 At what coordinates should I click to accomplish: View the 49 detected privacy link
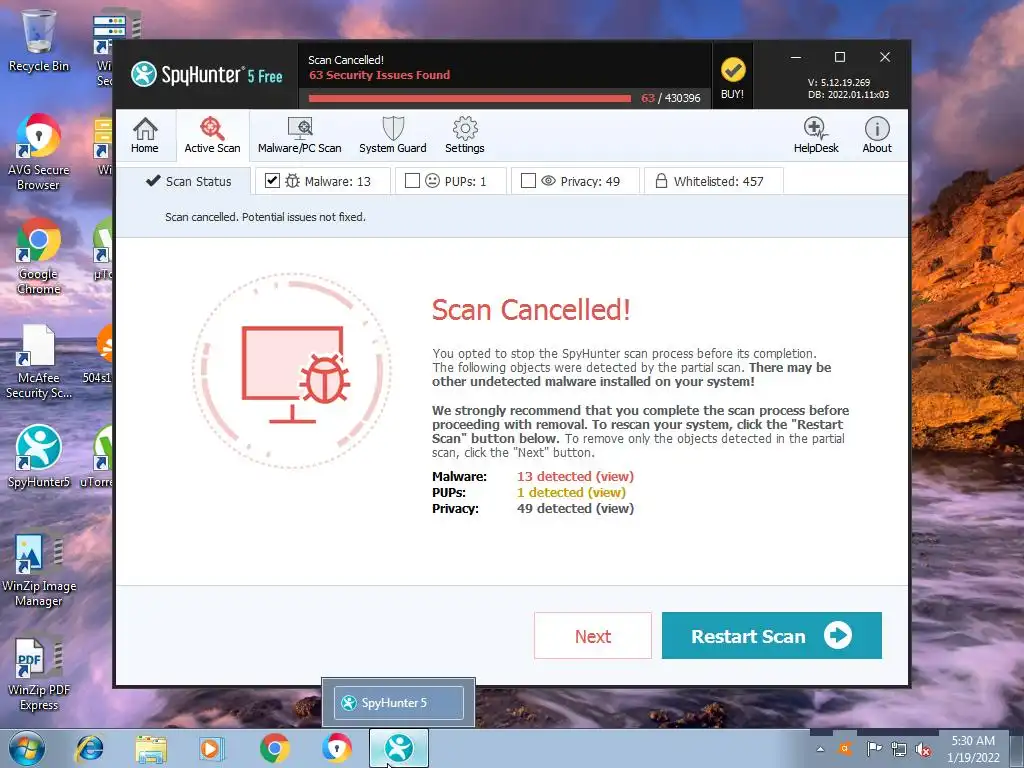click(x=575, y=509)
